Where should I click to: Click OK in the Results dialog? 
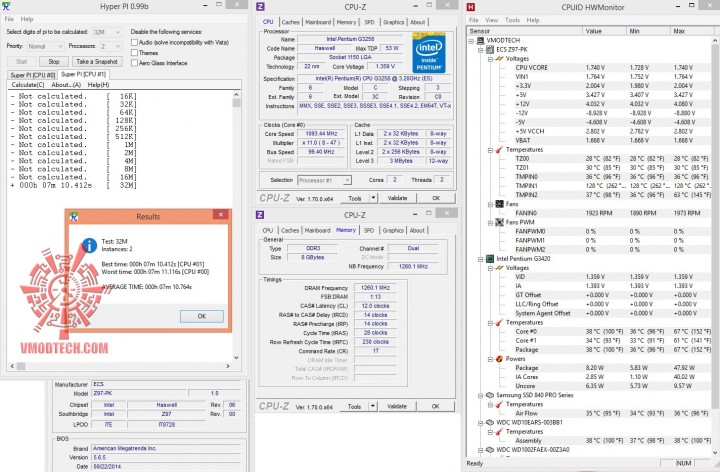click(x=202, y=316)
